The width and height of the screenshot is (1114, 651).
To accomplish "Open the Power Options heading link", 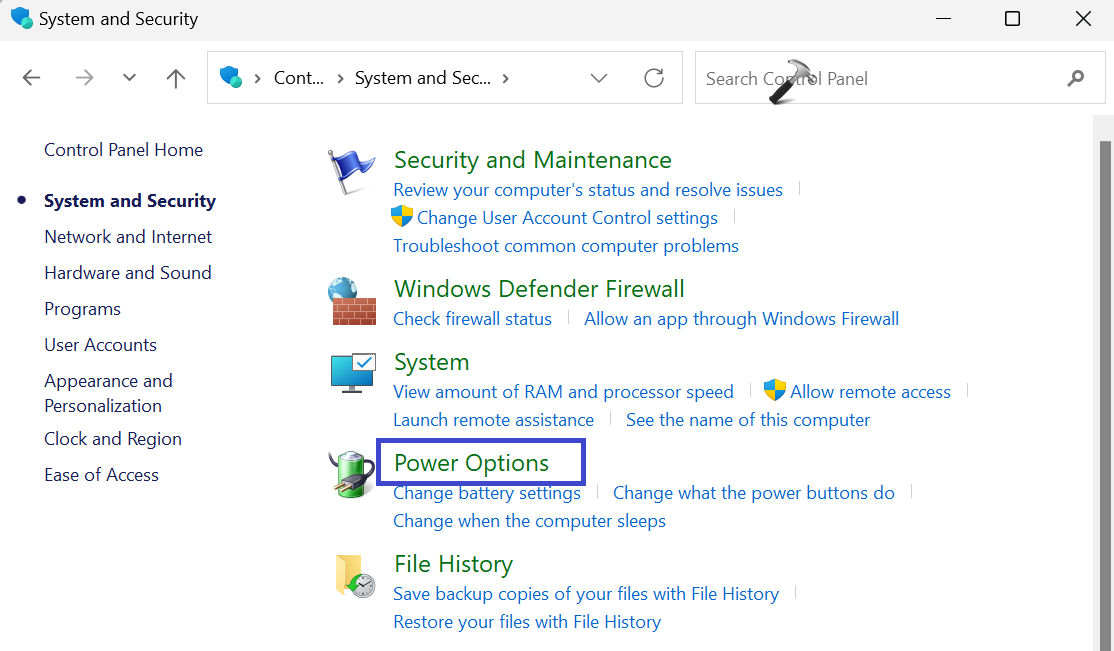I will point(471,463).
